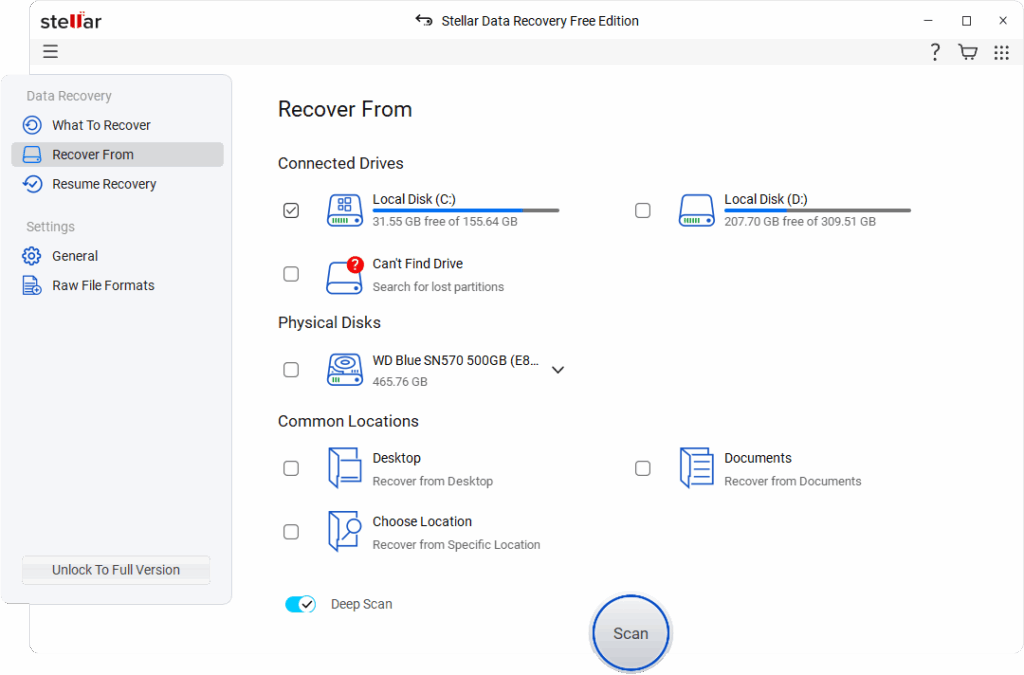
Task: Click the Desktop folder icon
Action: point(345,468)
